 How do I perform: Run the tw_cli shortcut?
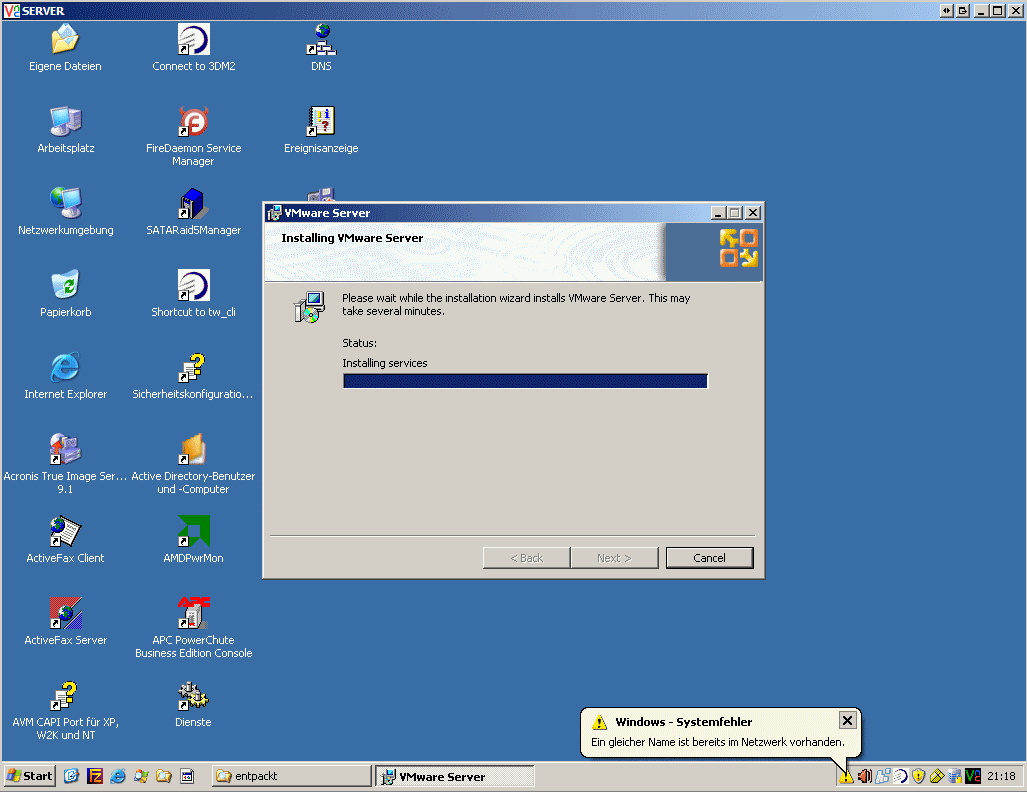pyautogui.click(x=193, y=285)
